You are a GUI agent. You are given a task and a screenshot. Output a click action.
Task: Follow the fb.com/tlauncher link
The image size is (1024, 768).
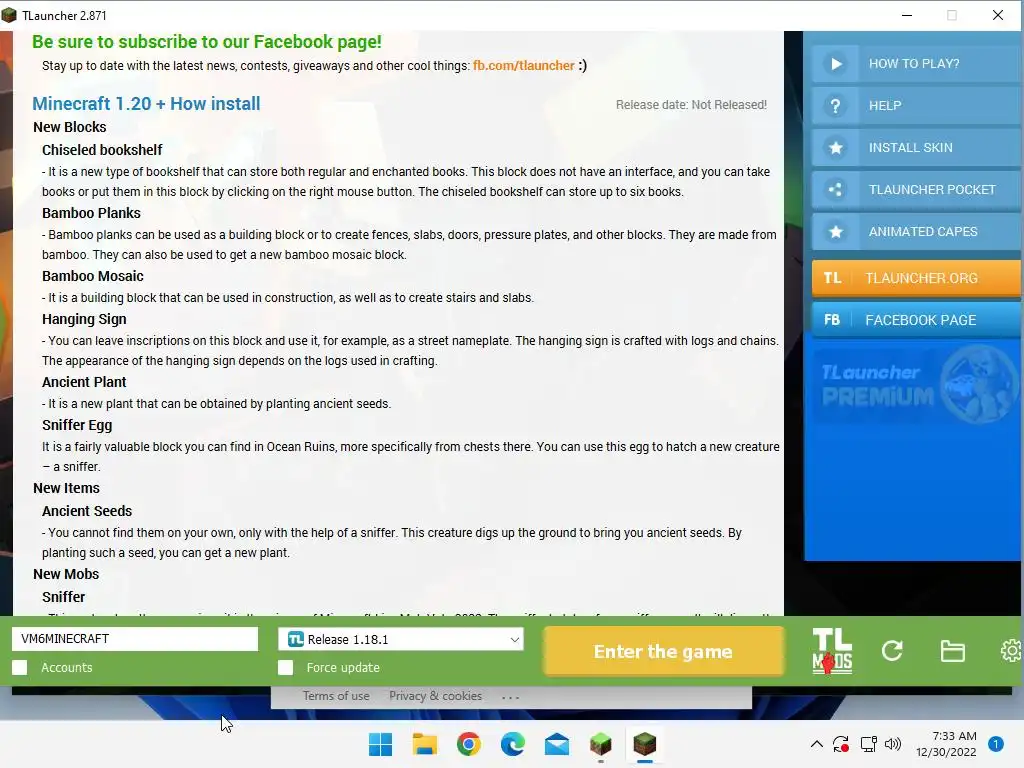(524, 65)
